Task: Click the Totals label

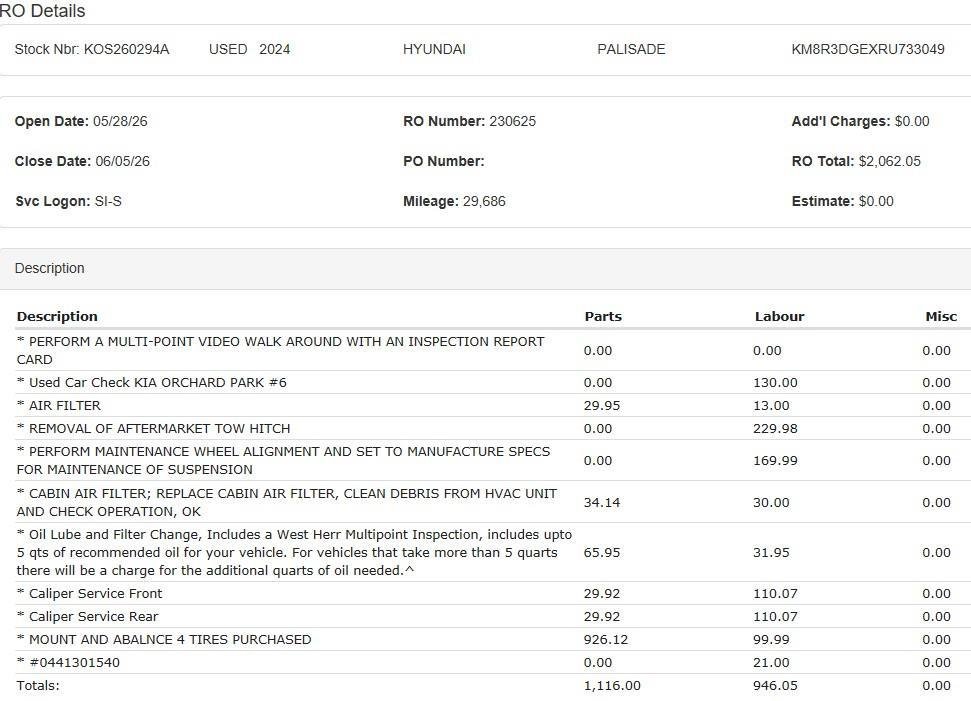Action: [x=38, y=686]
